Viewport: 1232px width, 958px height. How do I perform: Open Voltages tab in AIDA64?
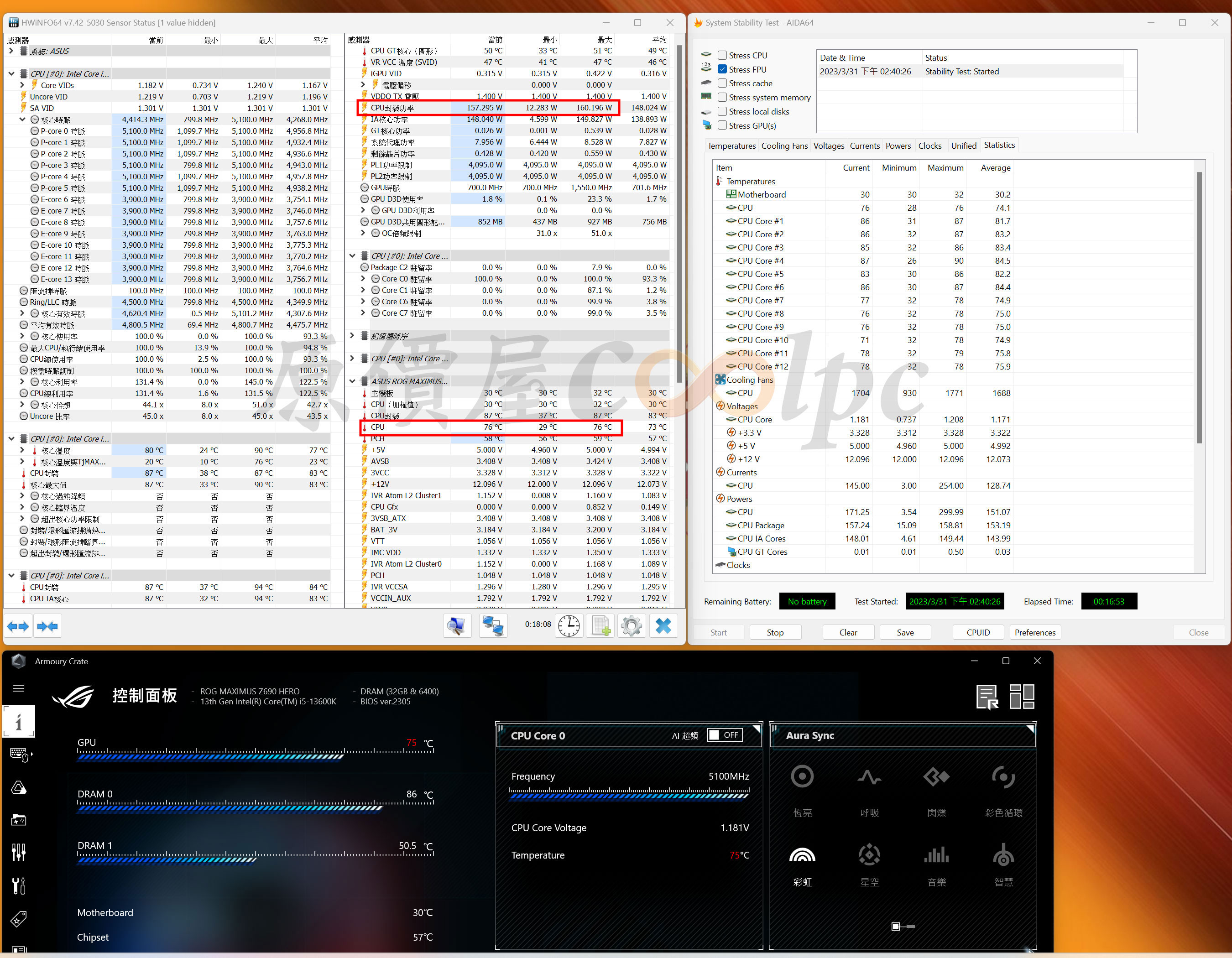click(x=829, y=146)
